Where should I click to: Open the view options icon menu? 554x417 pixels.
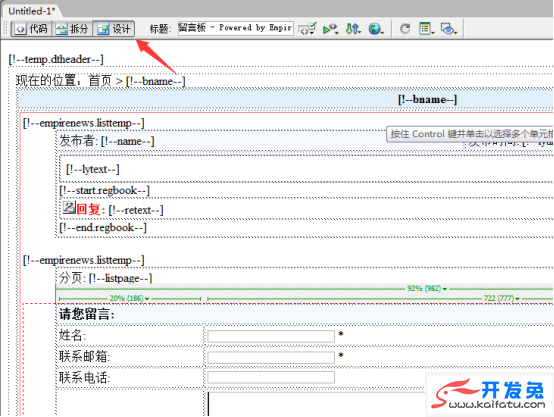pos(426,29)
